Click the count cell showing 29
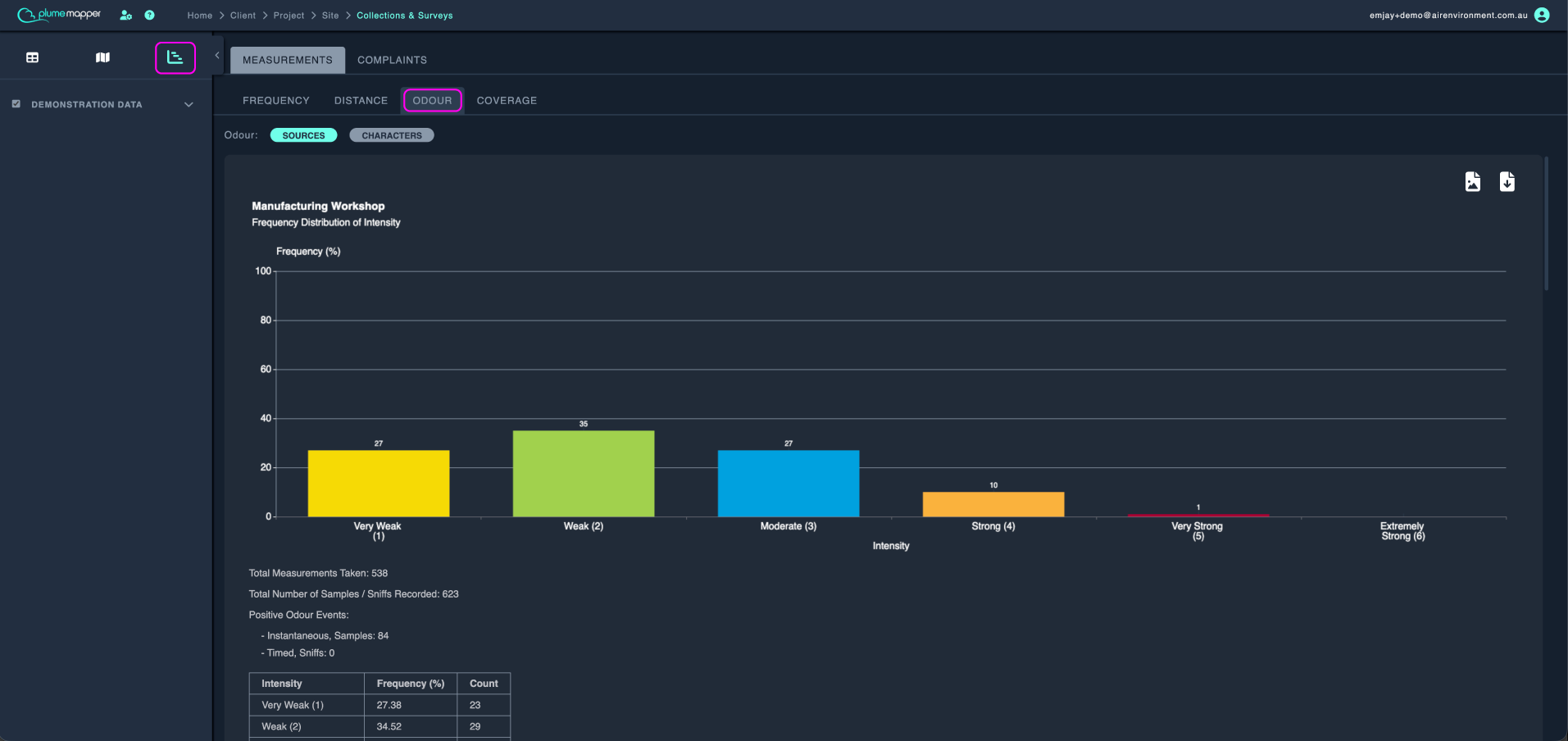This screenshot has width=1568, height=741. click(484, 726)
